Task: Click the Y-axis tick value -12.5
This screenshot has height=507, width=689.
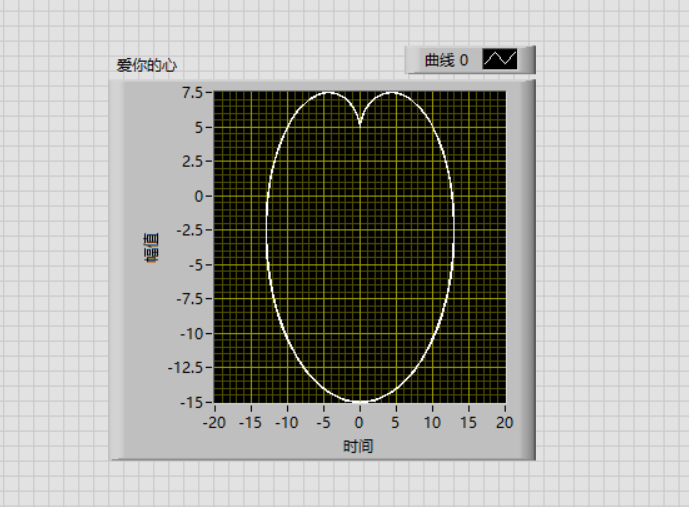Action: pos(185,368)
